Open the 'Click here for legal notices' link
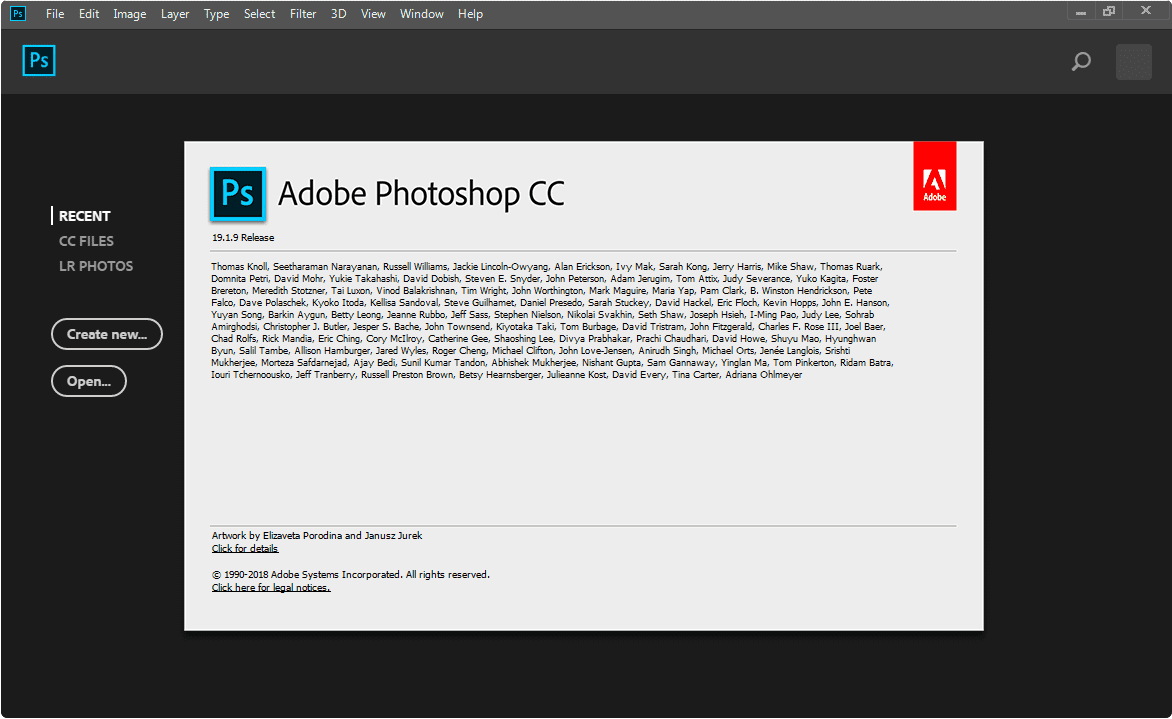This screenshot has height=719, width=1172. [x=271, y=587]
